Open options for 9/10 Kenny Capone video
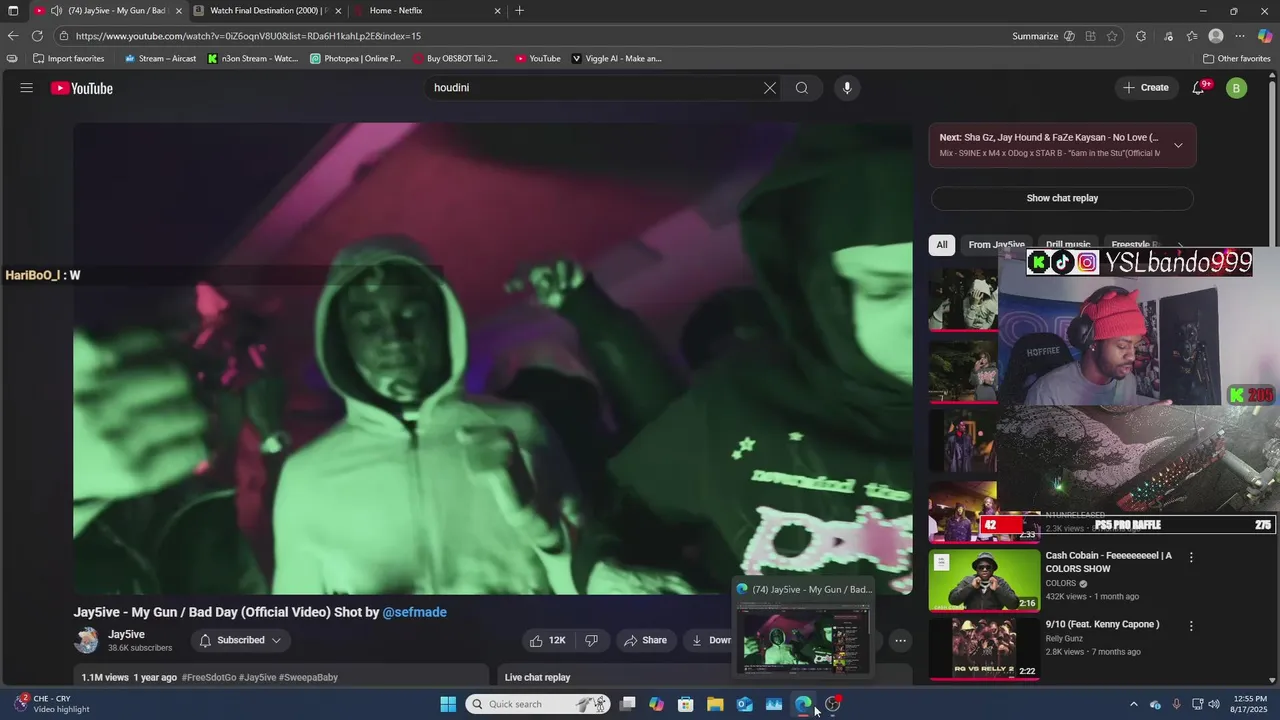 coord(1191,626)
